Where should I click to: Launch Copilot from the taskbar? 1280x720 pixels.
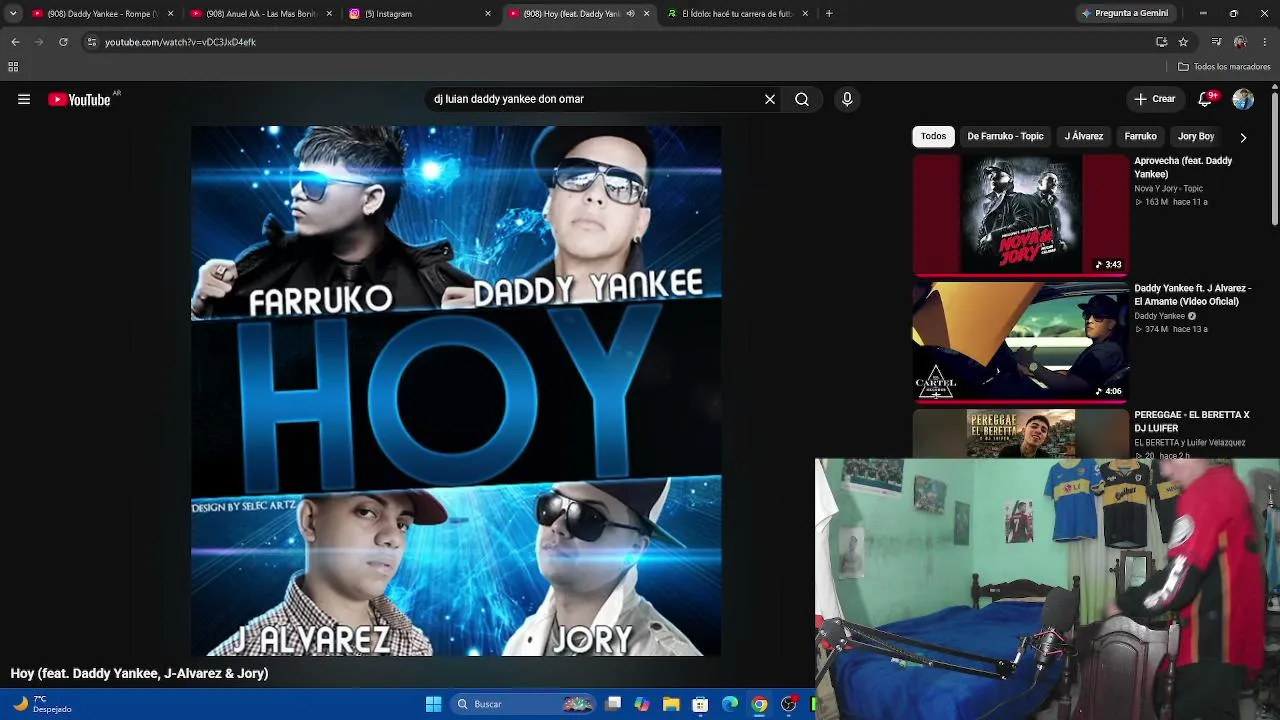tap(642, 704)
